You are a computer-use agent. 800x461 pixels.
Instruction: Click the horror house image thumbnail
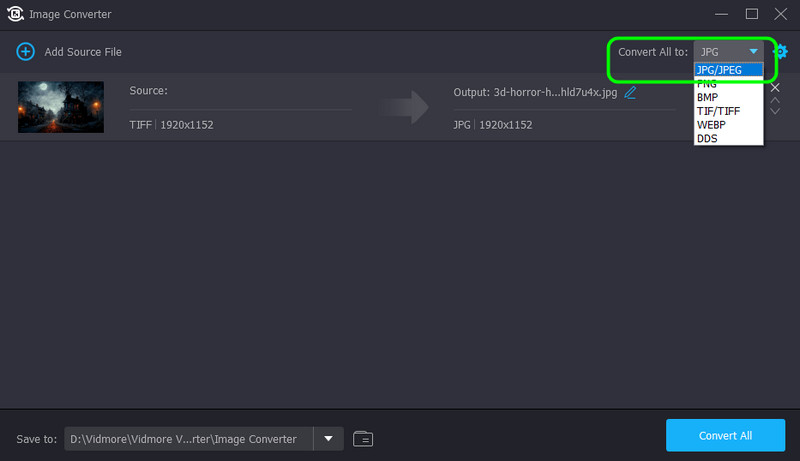(61, 107)
